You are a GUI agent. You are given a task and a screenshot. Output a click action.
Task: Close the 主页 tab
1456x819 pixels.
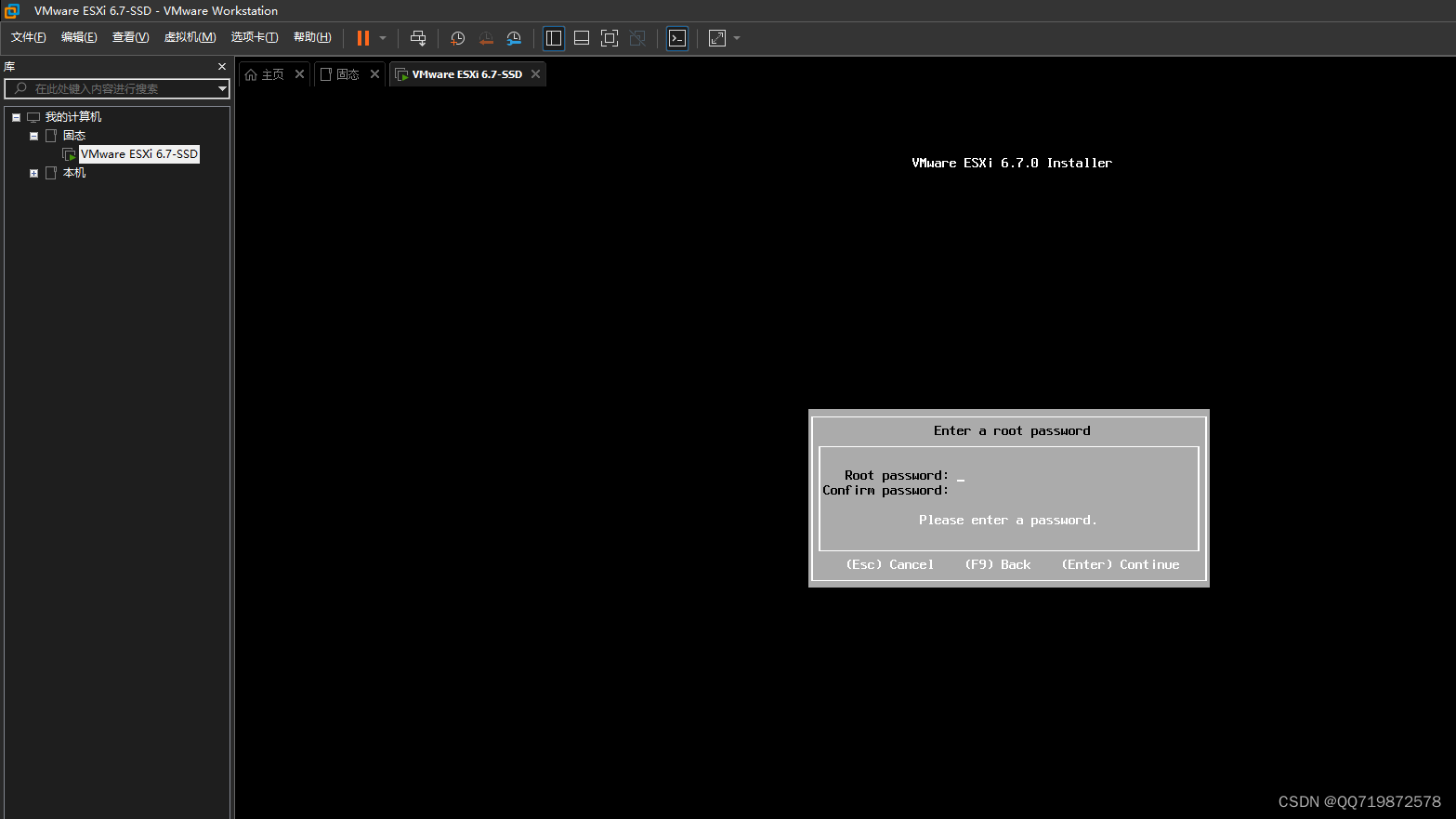[299, 74]
